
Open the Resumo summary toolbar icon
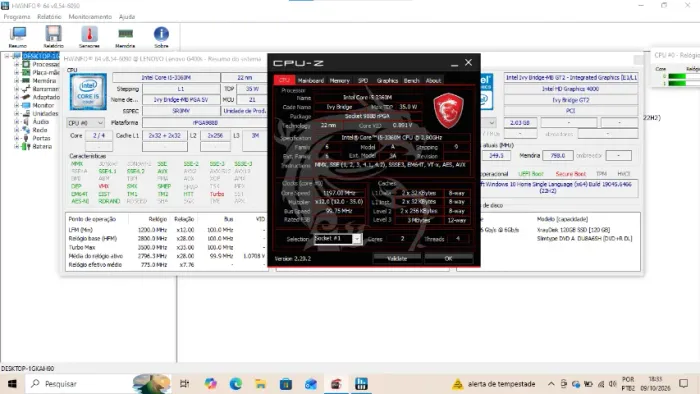pyautogui.click(x=18, y=37)
